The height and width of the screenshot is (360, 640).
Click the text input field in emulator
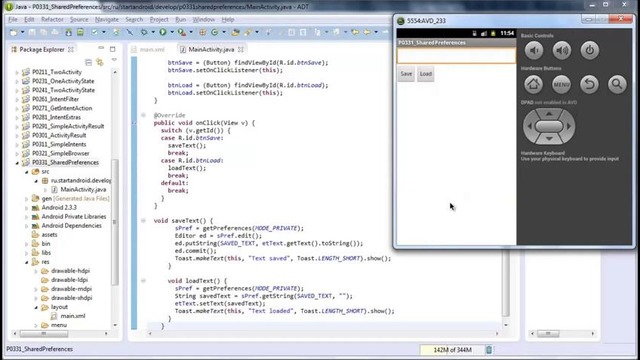click(456, 56)
